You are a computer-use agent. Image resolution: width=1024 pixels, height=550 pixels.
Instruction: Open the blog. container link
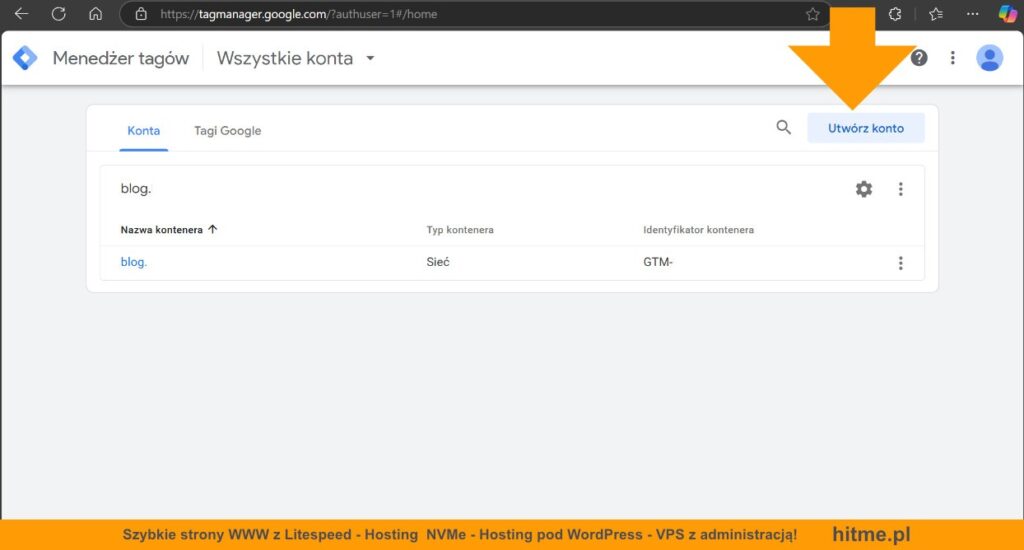pyautogui.click(x=133, y=263)
